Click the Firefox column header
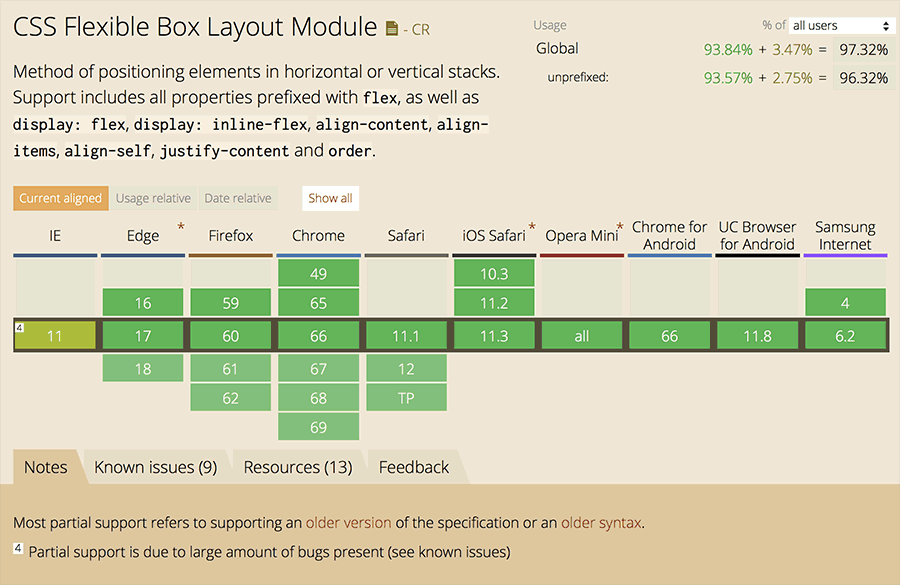This screenshot has height=585, width=900. coord(231,235)
